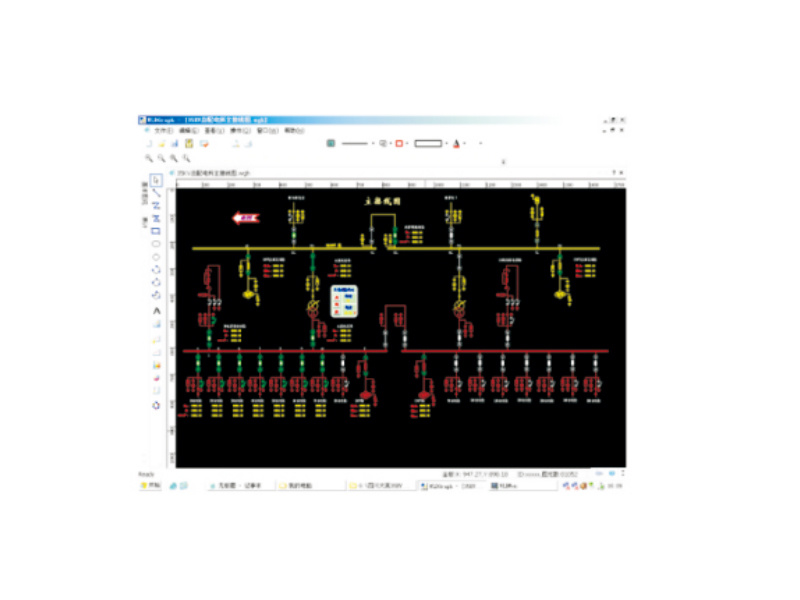Click the Windows Start 开始 button
Image resolution: width=800 pixels, height=600 pixels.
(151, 485)
